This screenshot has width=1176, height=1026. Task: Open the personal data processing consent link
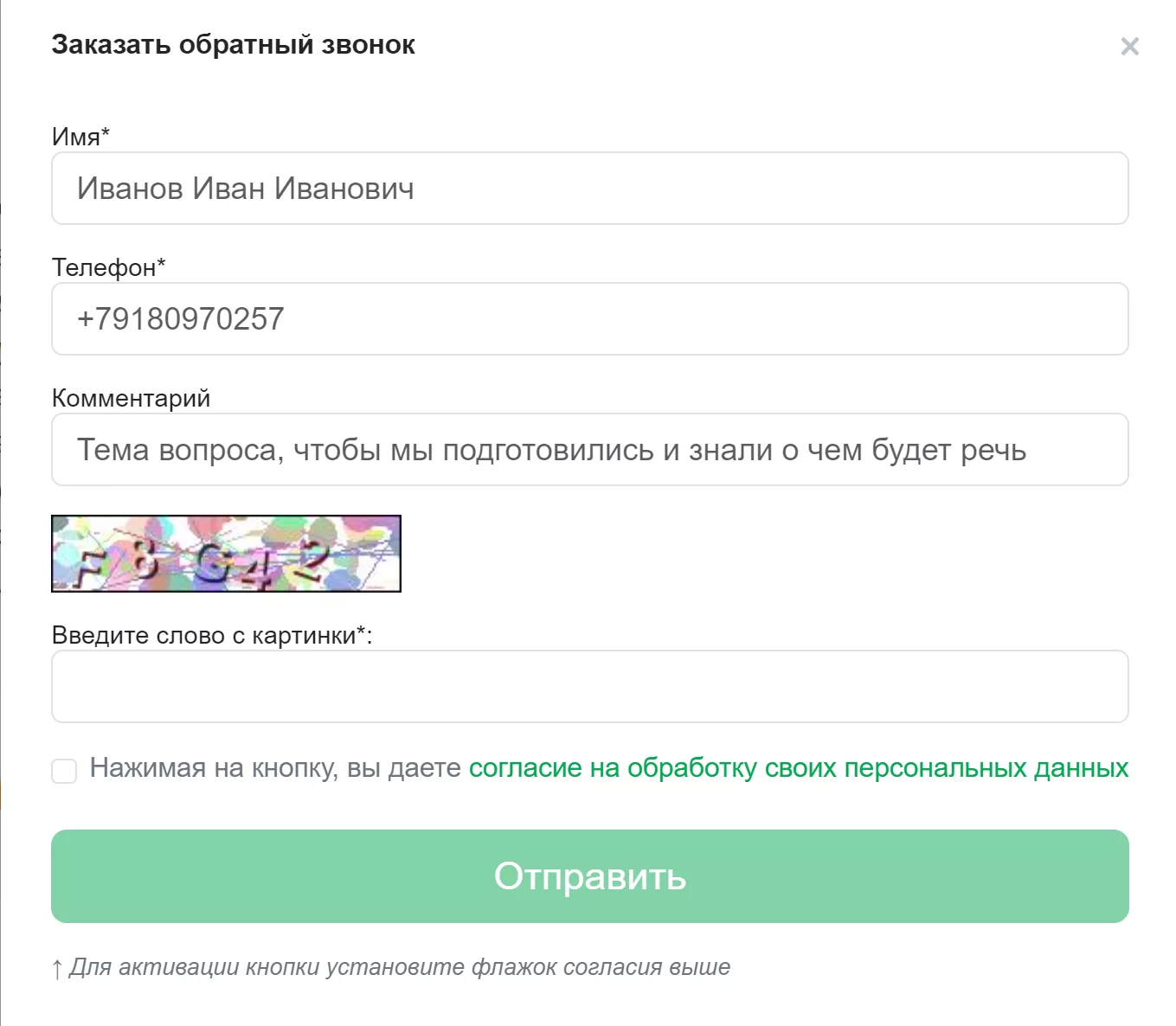(798, 768)
